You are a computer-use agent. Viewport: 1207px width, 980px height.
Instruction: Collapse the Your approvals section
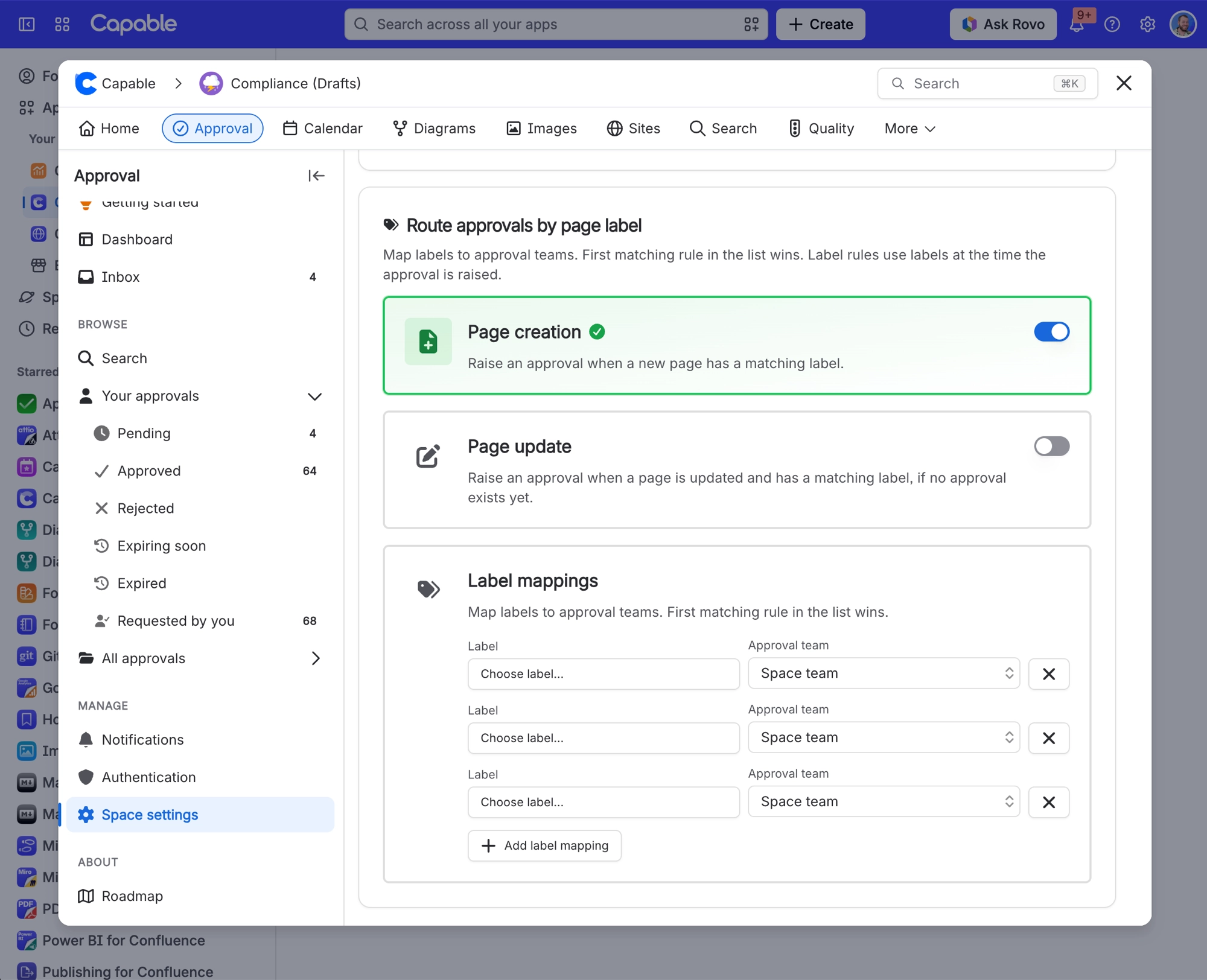tap(314, 396)
